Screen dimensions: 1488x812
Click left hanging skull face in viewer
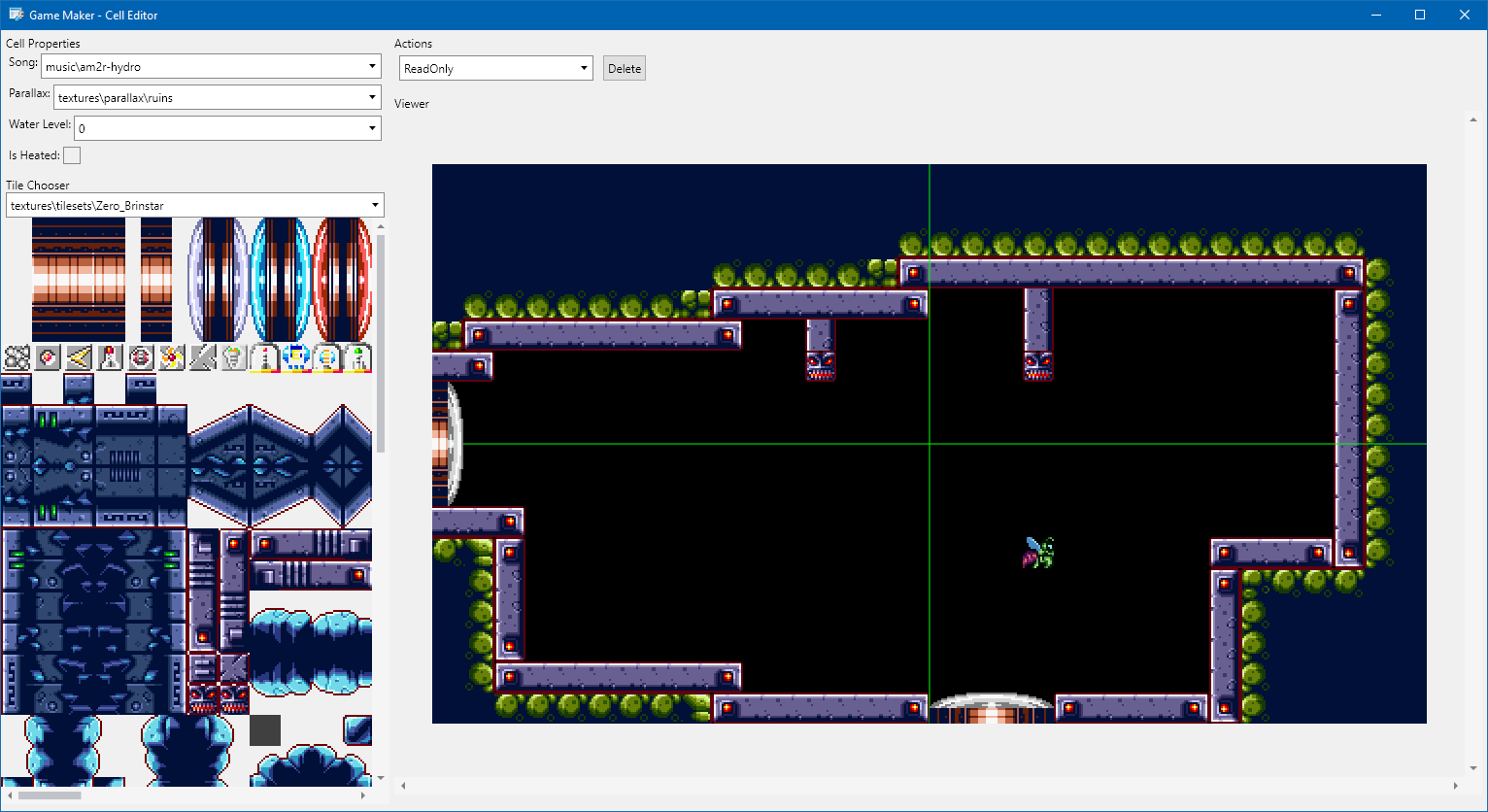pyautogui.click(x=821, y=365)
